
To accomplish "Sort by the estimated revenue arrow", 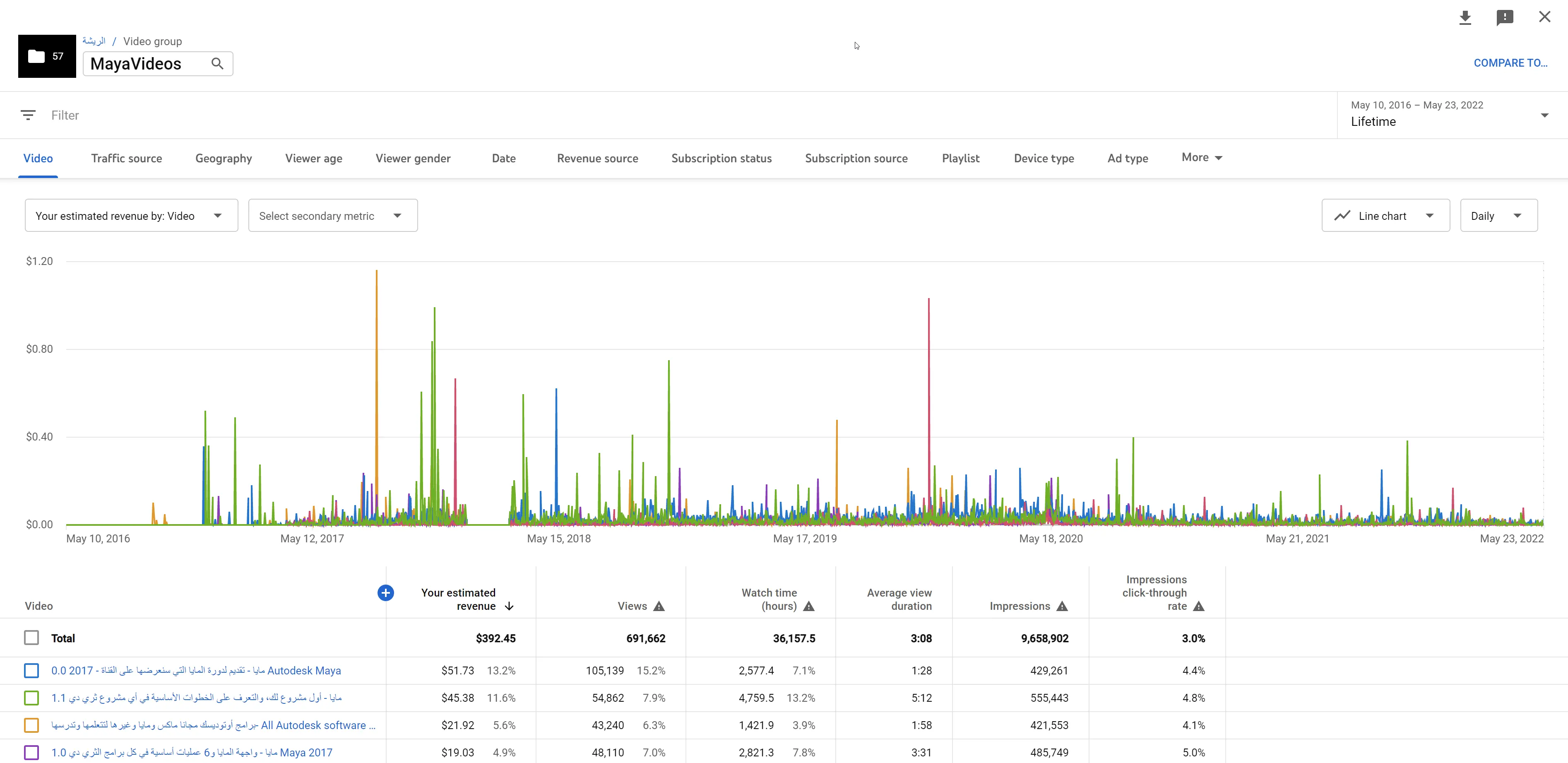I will (x=510, y=606).
